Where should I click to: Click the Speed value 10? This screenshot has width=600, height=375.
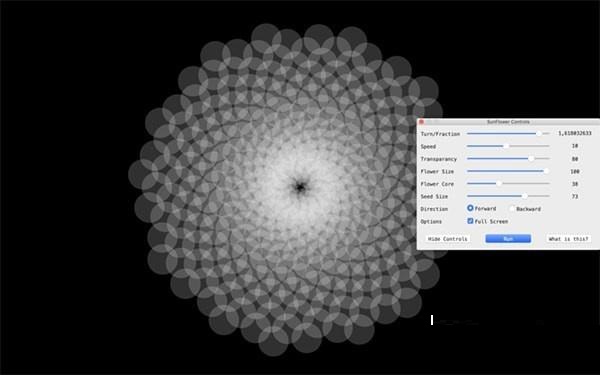point(574,146)
